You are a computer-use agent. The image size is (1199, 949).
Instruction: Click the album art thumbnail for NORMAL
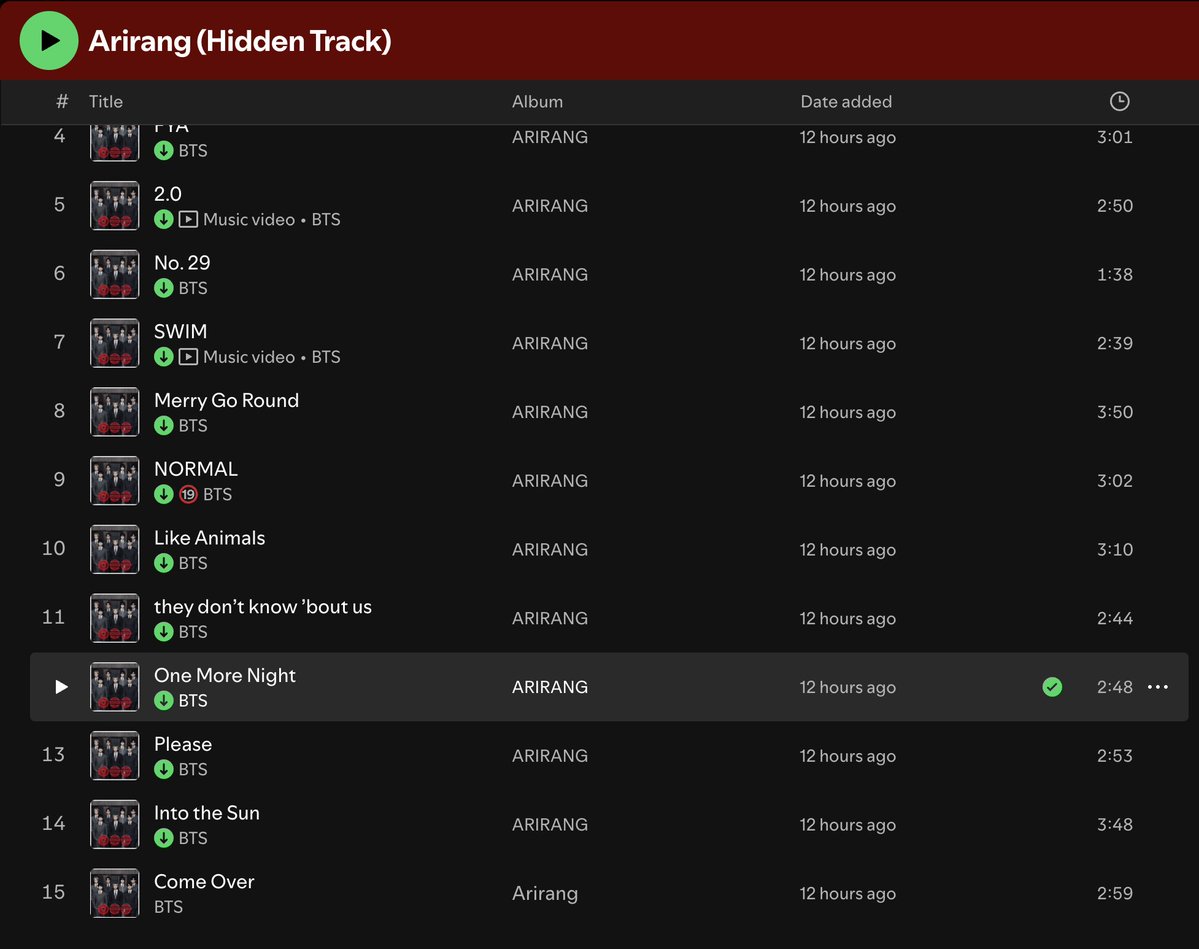pyautogui.click(x=115, y=481)
